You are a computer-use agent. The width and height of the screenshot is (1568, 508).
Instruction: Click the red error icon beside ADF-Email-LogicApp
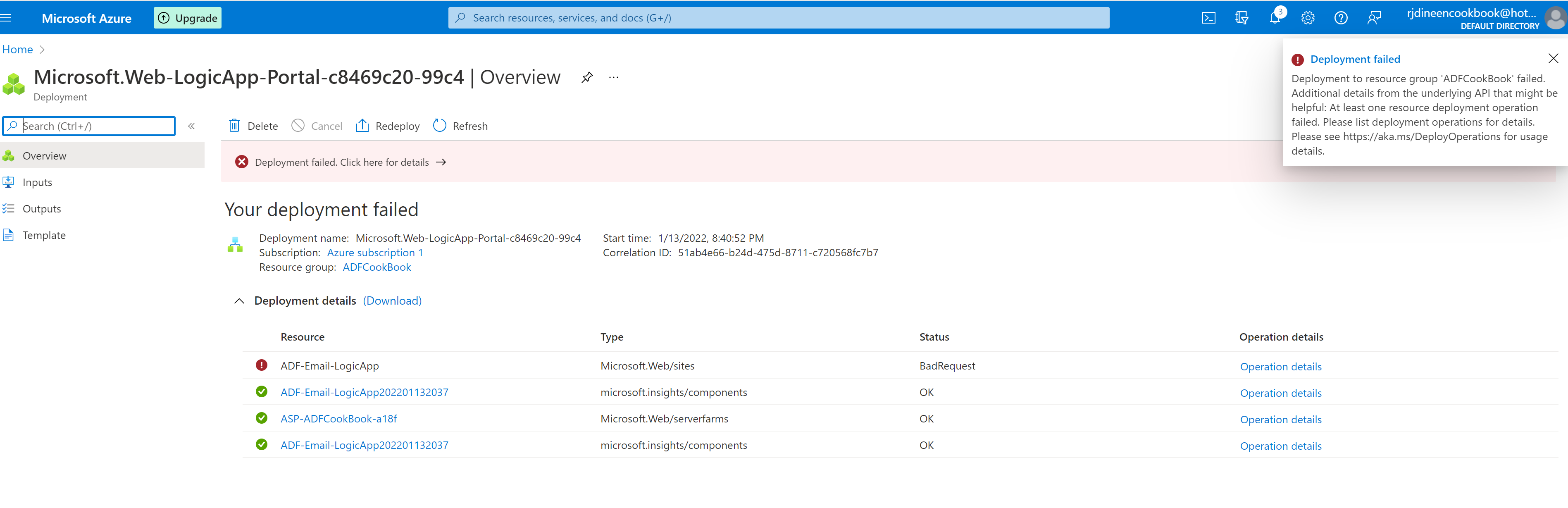tap(262, 365)
